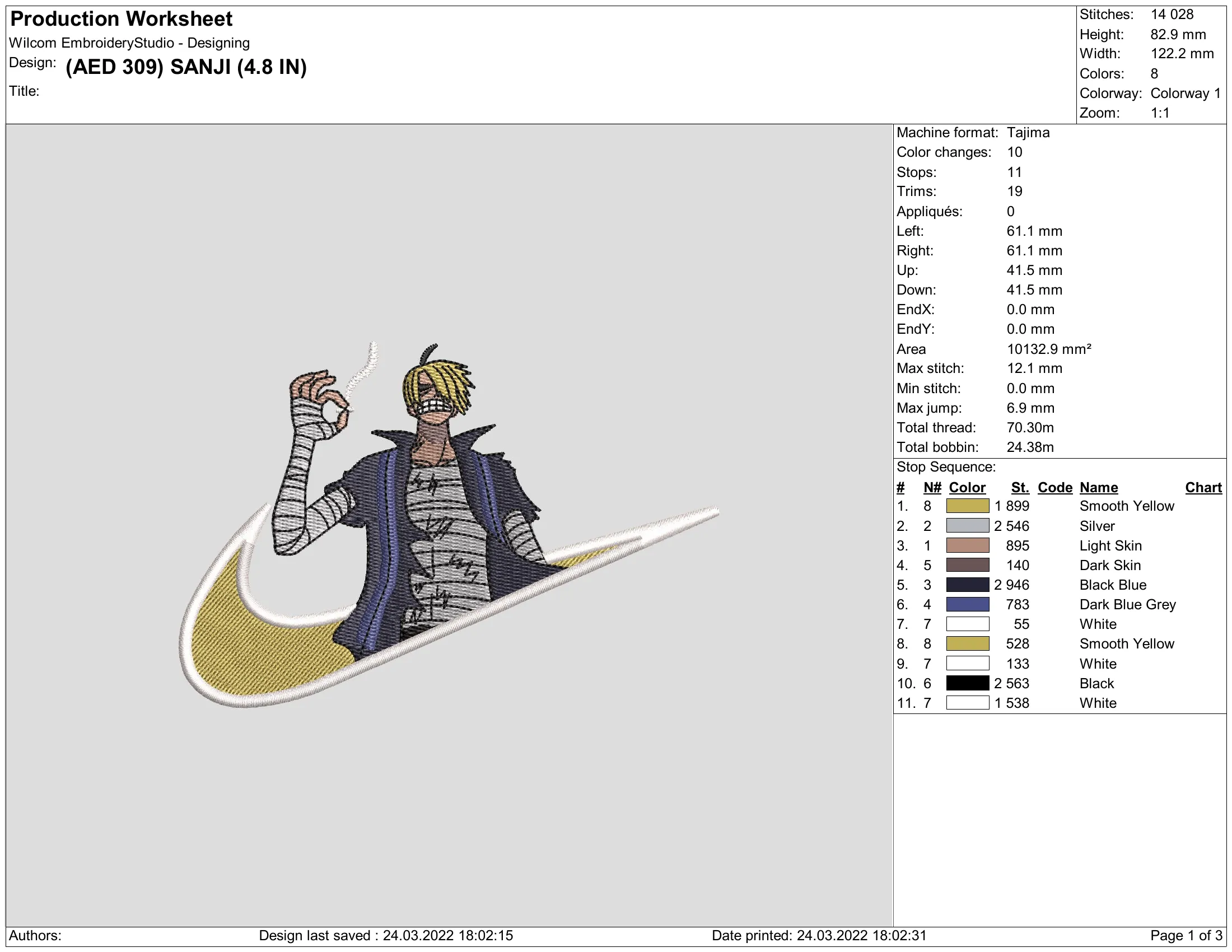Click the Silver color swatch in stop 2
Screen dimensions: 1232x952
(968, 526)
